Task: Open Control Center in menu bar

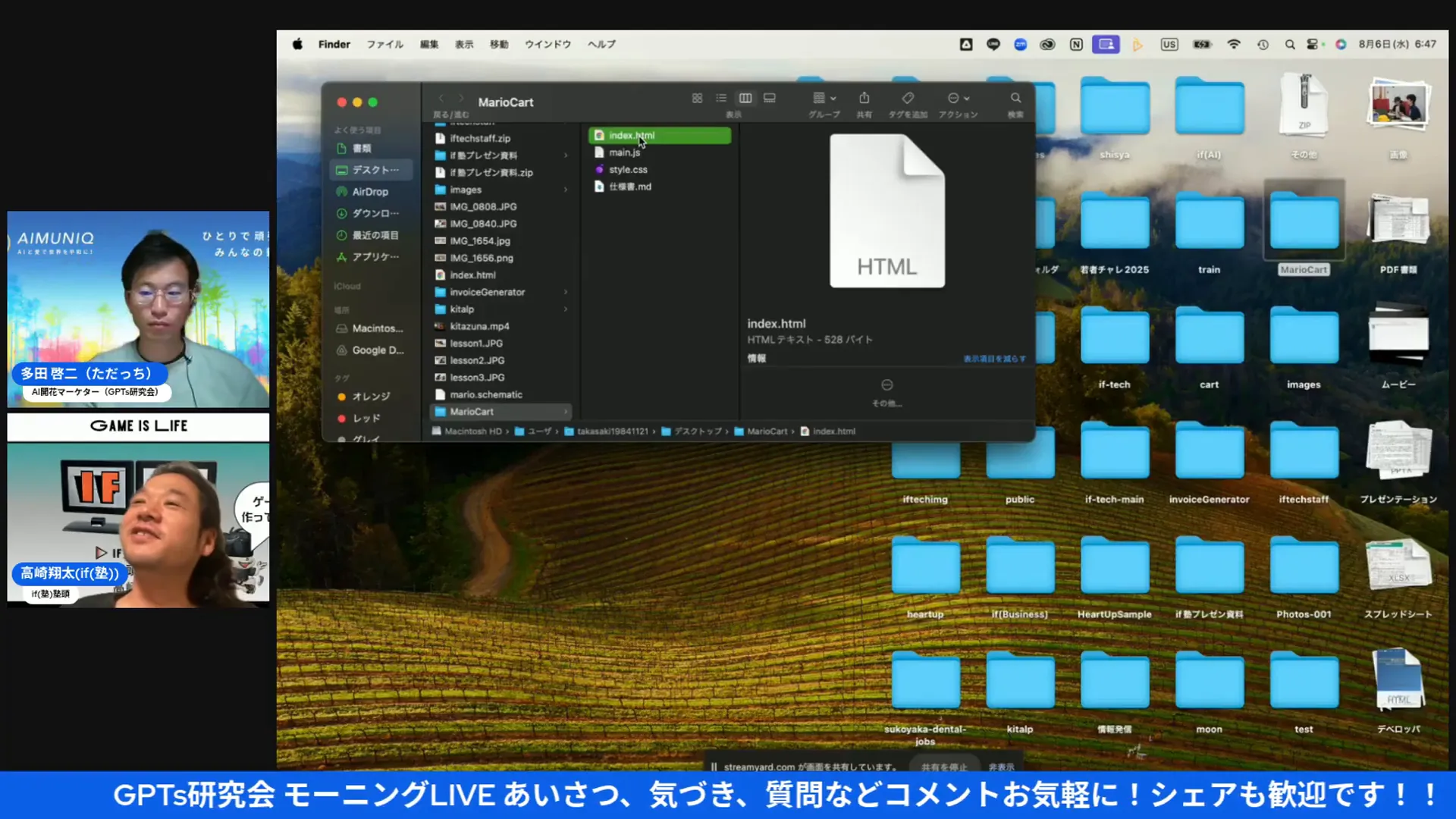Action: point(1313,45)
